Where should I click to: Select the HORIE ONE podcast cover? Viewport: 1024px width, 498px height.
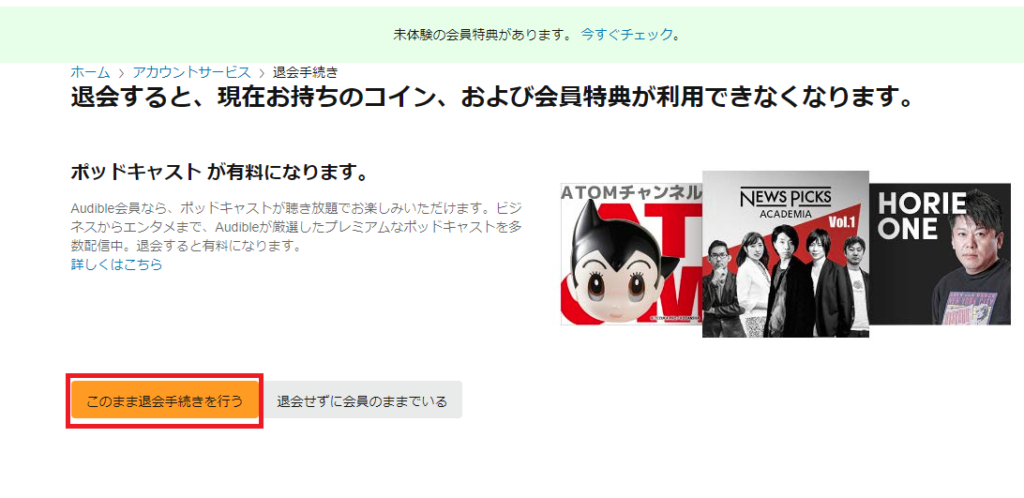940,254
